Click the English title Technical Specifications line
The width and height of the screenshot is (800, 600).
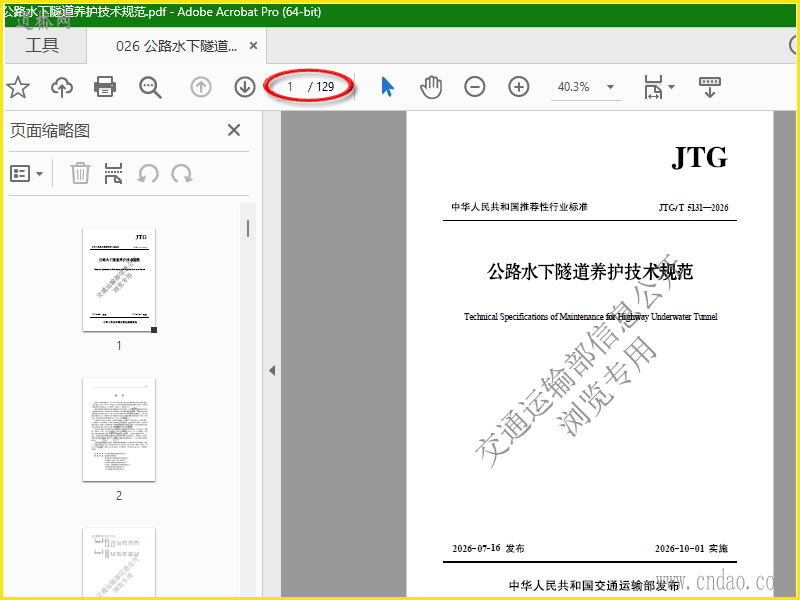coord(590,316)
